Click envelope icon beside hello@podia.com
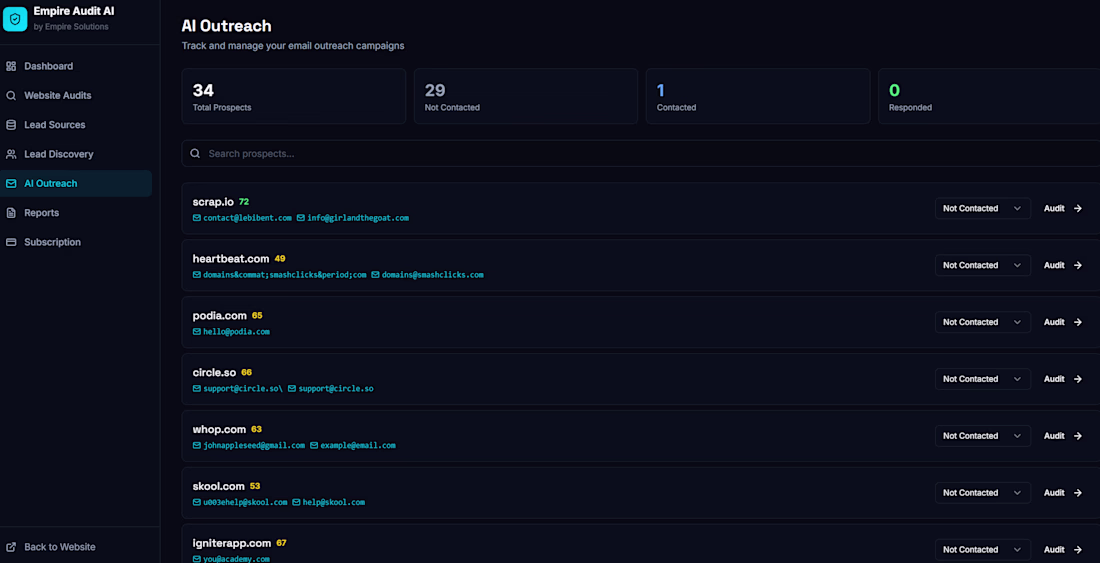1100x563 pixels. pyautogui.click(x=196, y=332)
